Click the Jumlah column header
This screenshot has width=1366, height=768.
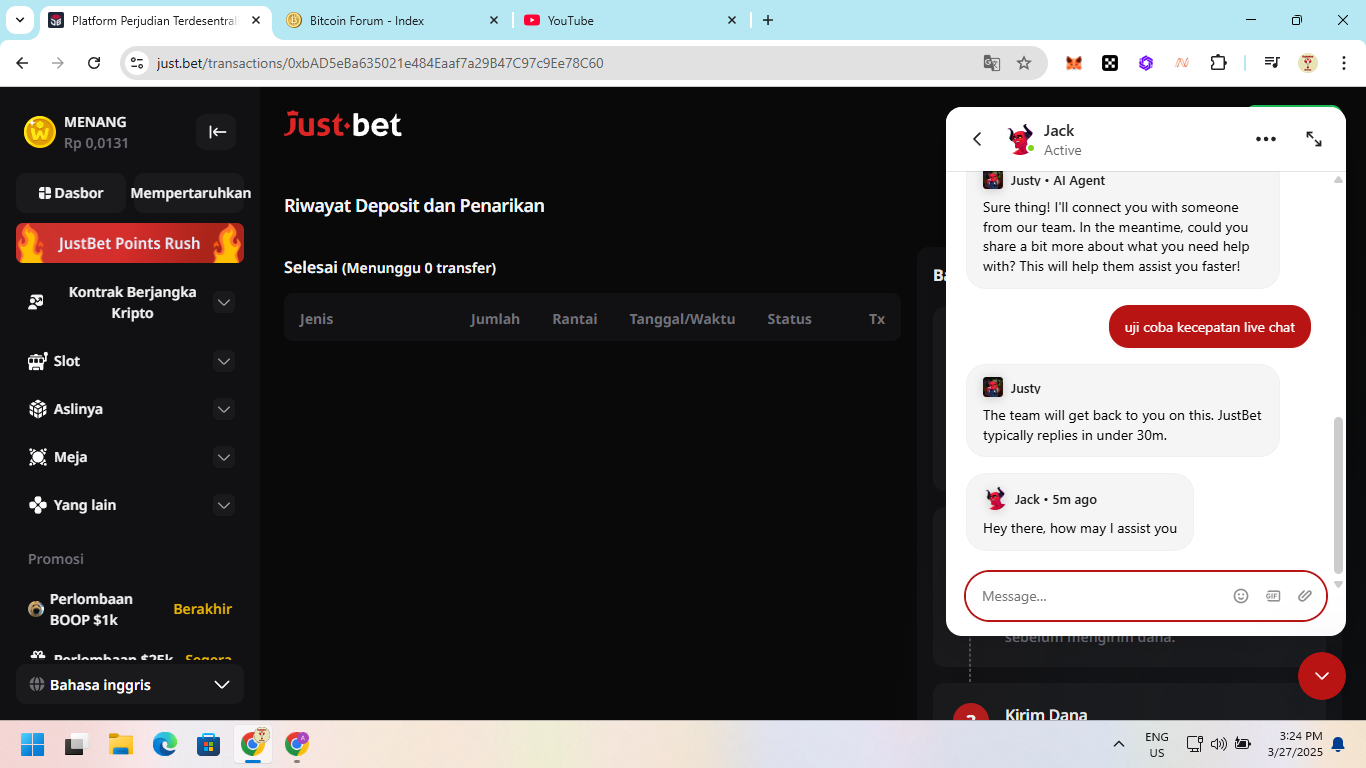pos(495,319)
